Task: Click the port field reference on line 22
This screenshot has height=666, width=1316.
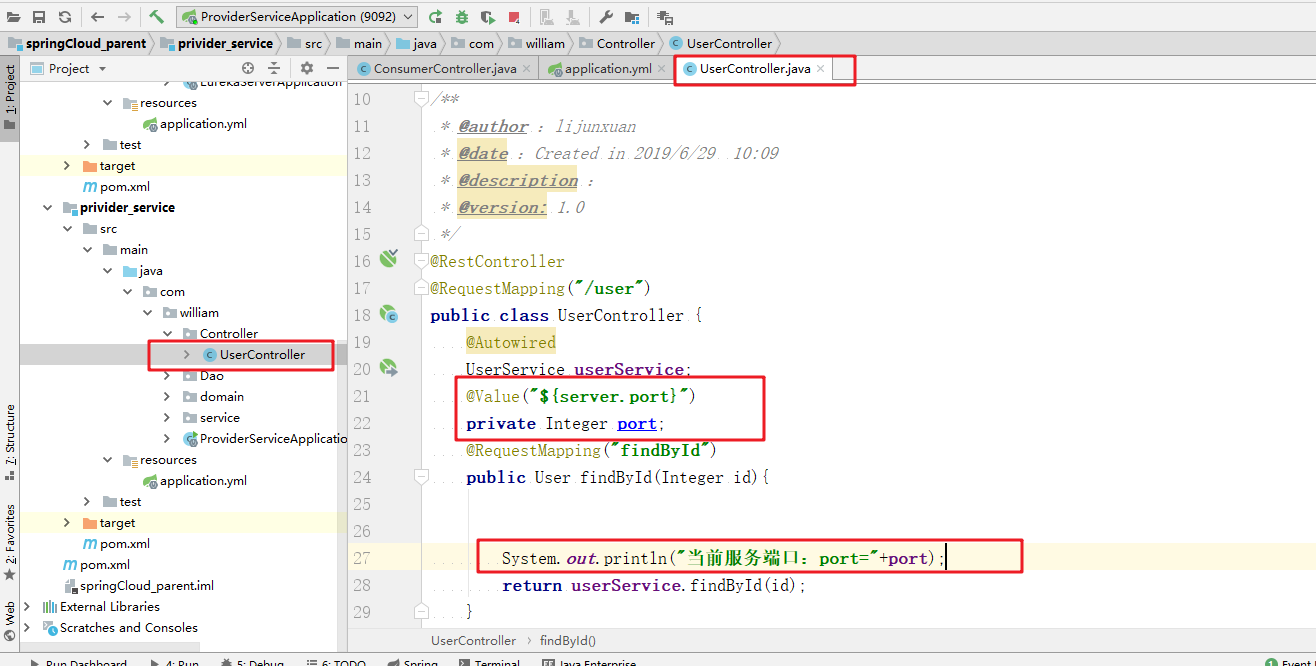Action: (637, 423)
